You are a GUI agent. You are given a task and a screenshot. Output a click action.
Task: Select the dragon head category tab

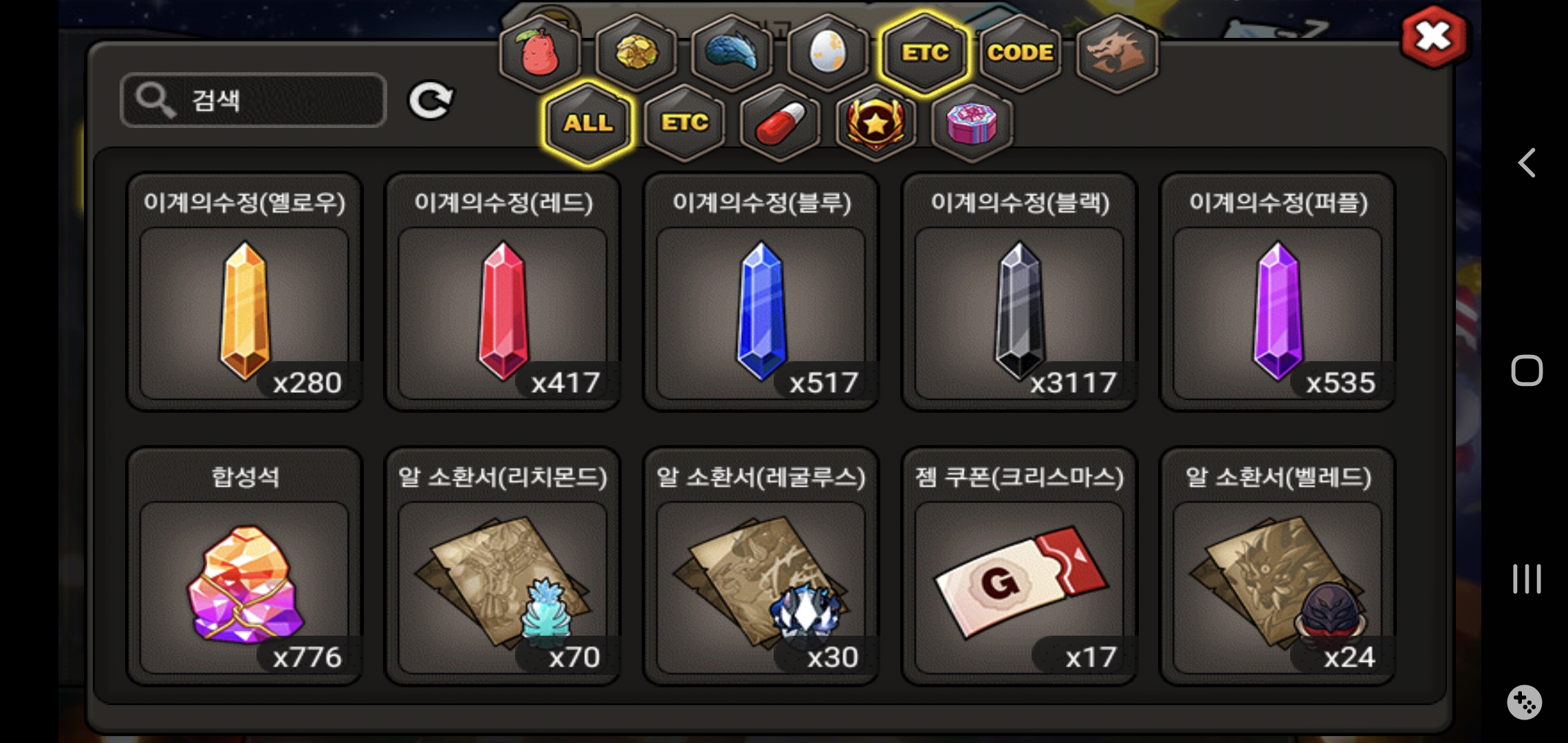tap(1117, 53)
